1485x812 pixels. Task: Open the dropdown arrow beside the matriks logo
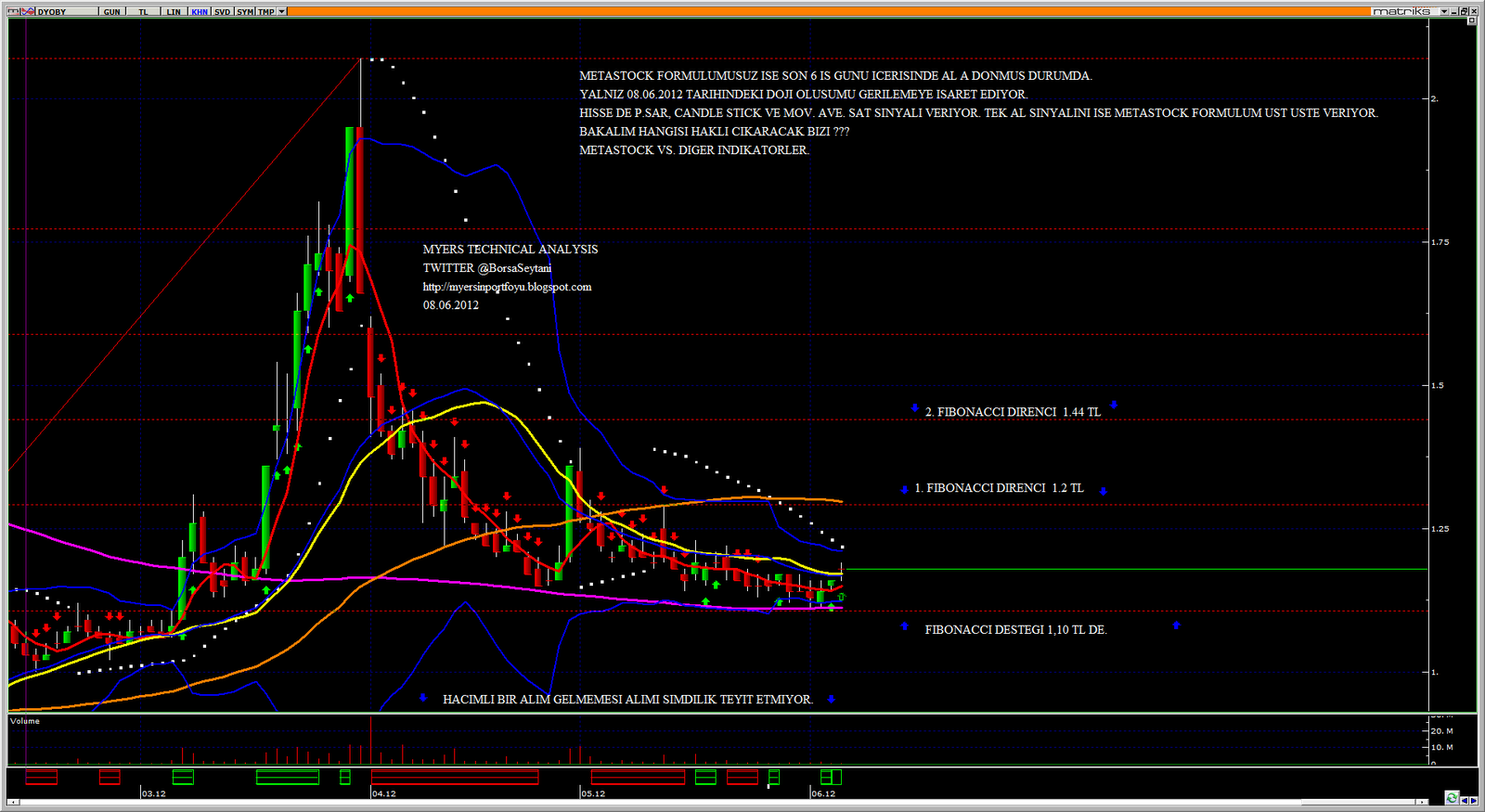1444,11
